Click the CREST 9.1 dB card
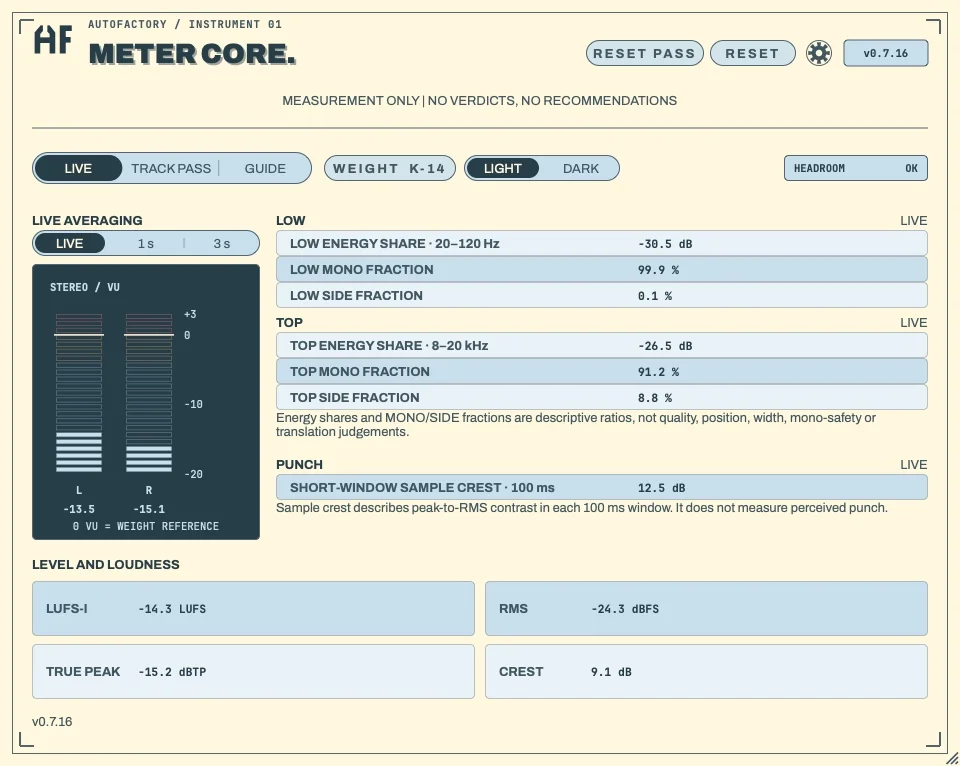960x766 pixels. point(706,671)
